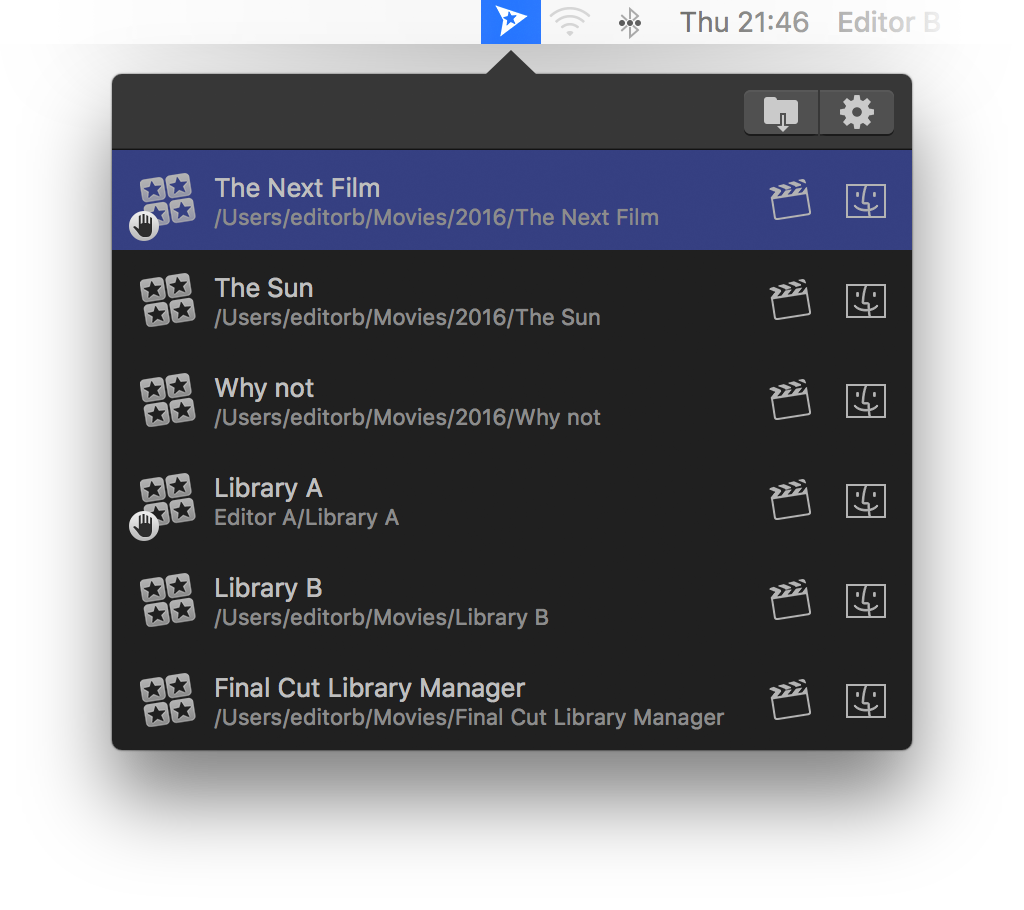The width and height of the screenshot is (1024, 910).
Task: Open Library A in Final Cut
Action: pos(790,500)
